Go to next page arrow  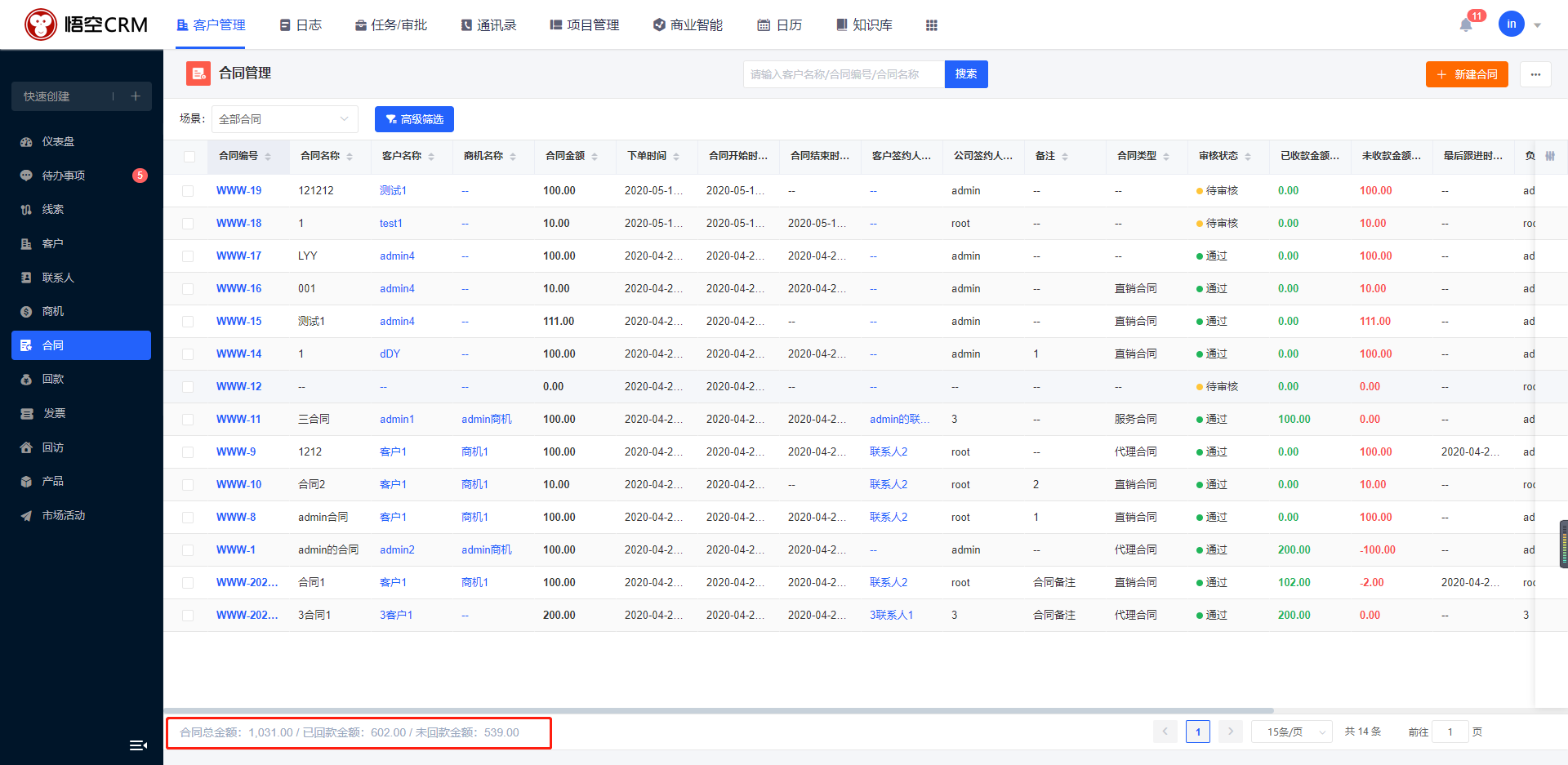[1230, 732]
